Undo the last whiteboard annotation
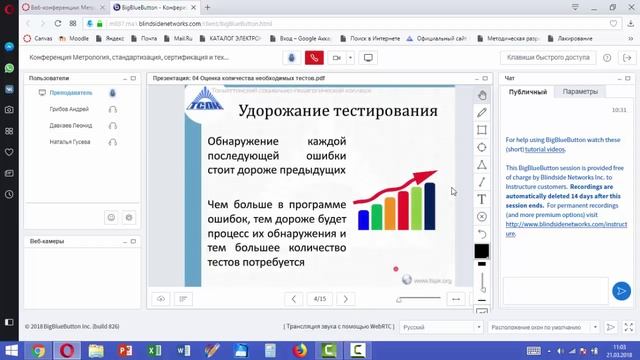 [x=482, y=234]
